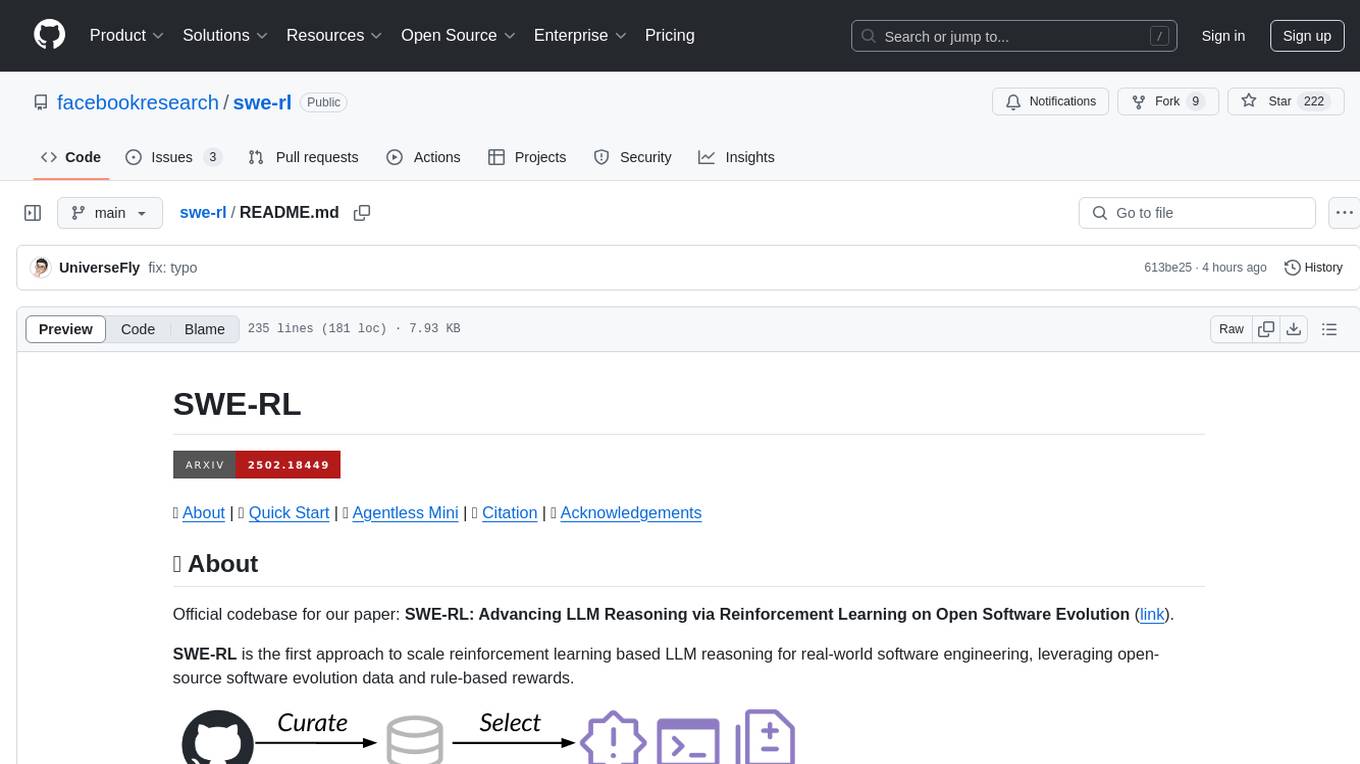This screenshot has height=764, width=1360.
Task: Expand the Solutions menu
Action: 225,35
